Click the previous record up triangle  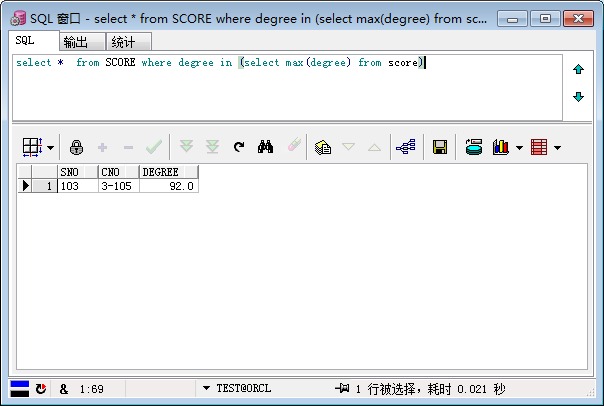click(374, 147)
